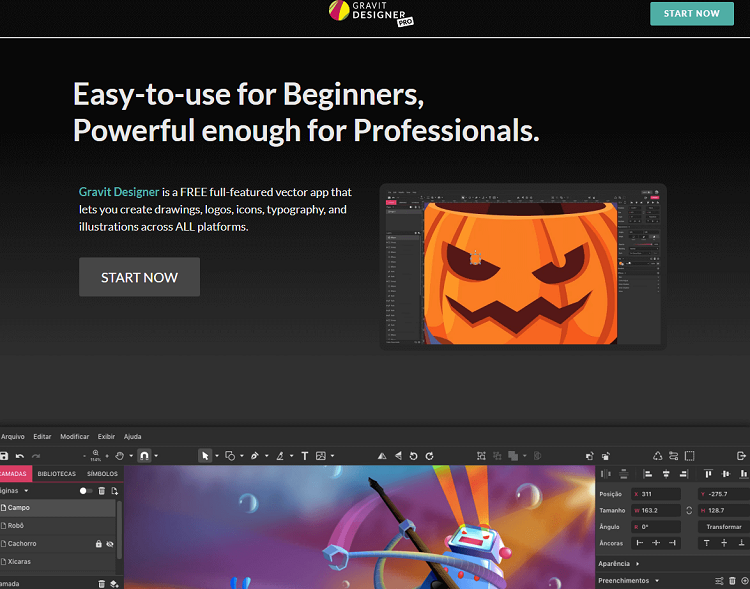Screen dimensions: 750x589
Task: Open the Gravit Designer link
Action: (x=119, y=192)
